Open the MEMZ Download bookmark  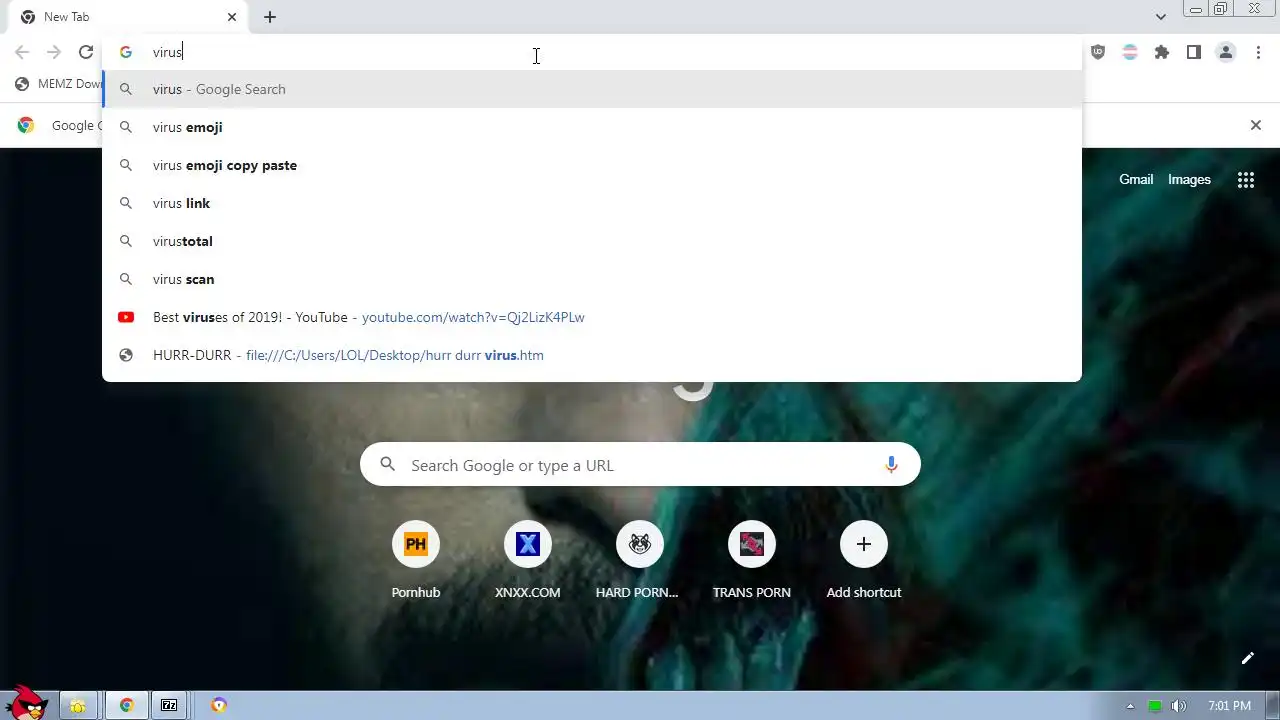[x=59, y=84]
